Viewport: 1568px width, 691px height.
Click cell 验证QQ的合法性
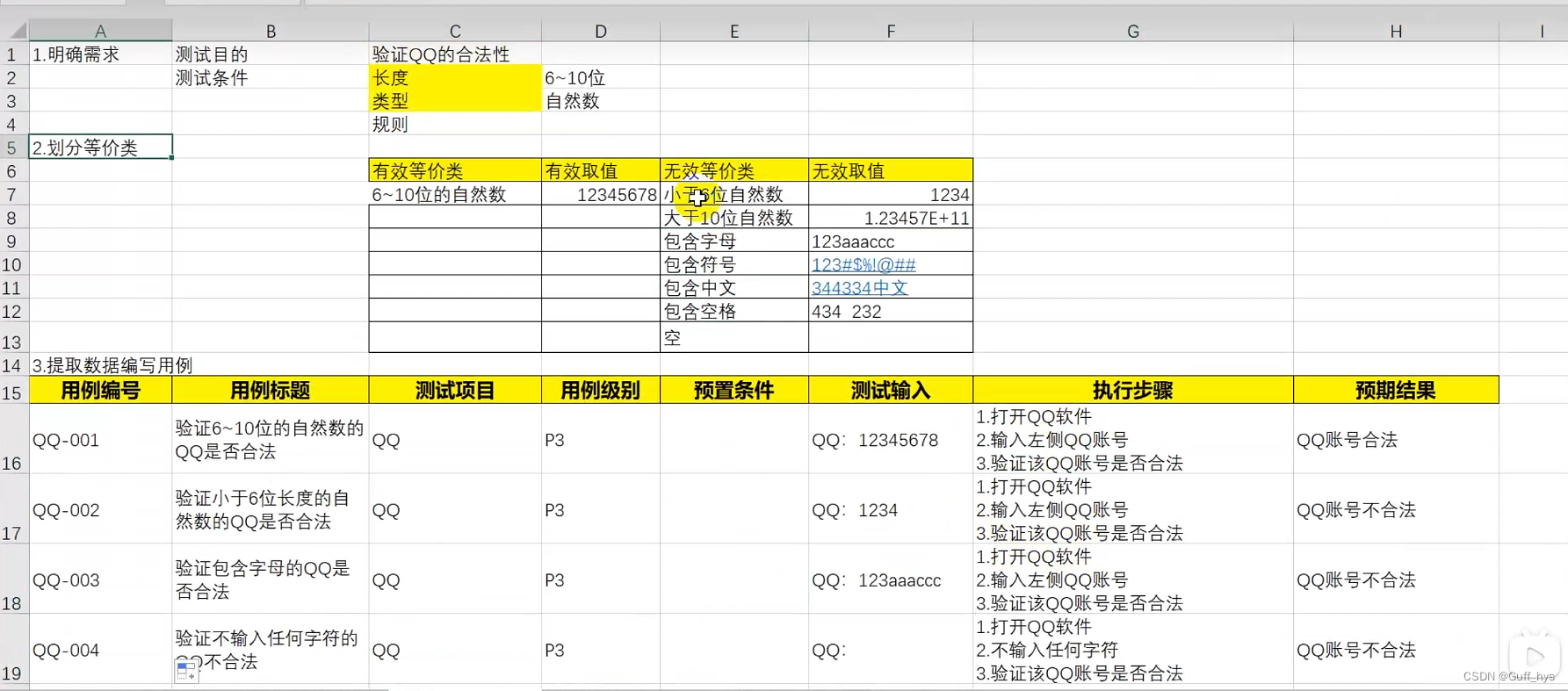coord(455,54)
